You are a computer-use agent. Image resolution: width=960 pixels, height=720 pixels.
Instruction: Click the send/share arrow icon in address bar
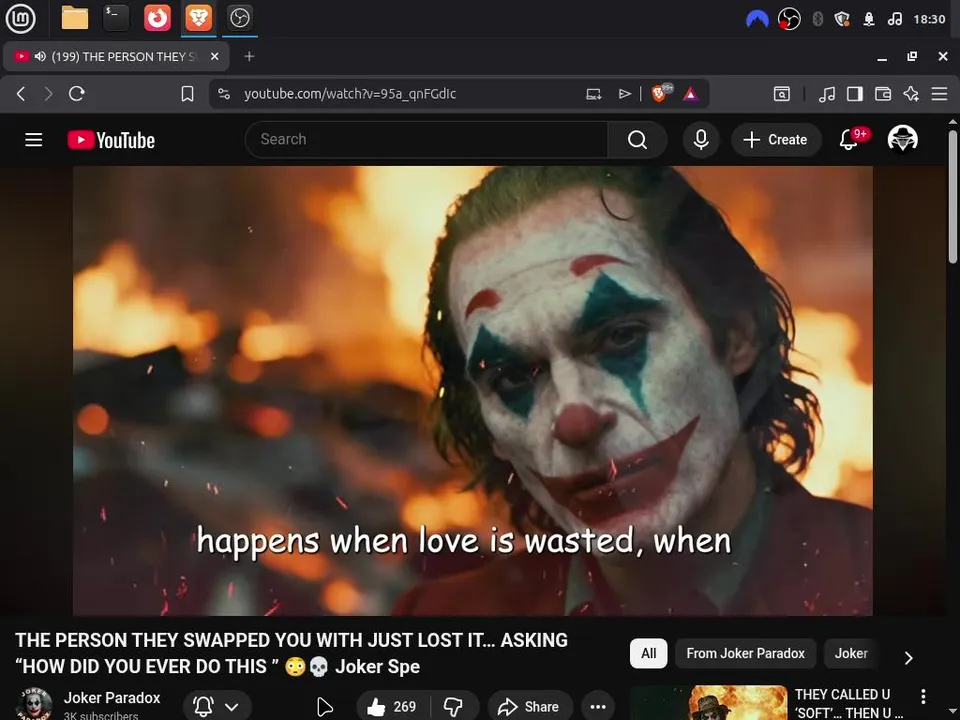624,94
